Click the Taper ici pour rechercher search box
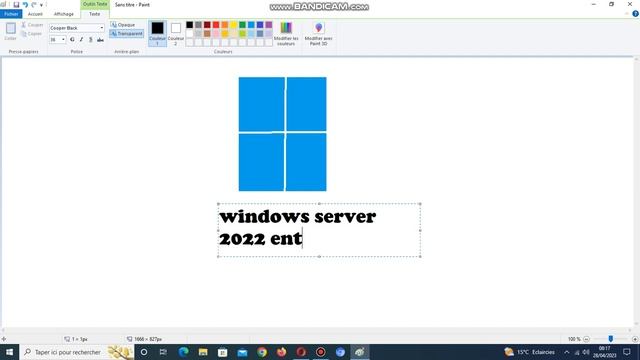This screenshot has height=360, width=640. 77,352
